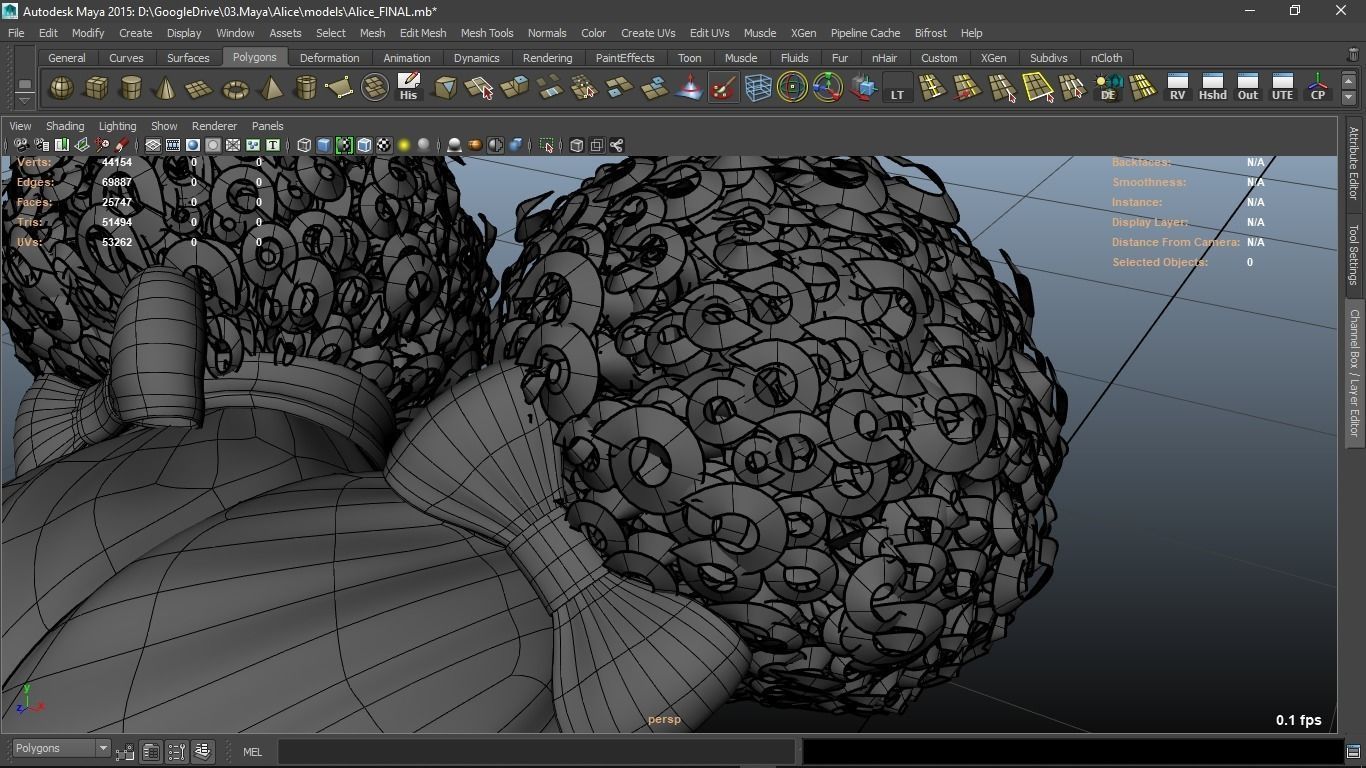
Task: Click the panel toolbar share-nodes icon
Action: (617, 146)
